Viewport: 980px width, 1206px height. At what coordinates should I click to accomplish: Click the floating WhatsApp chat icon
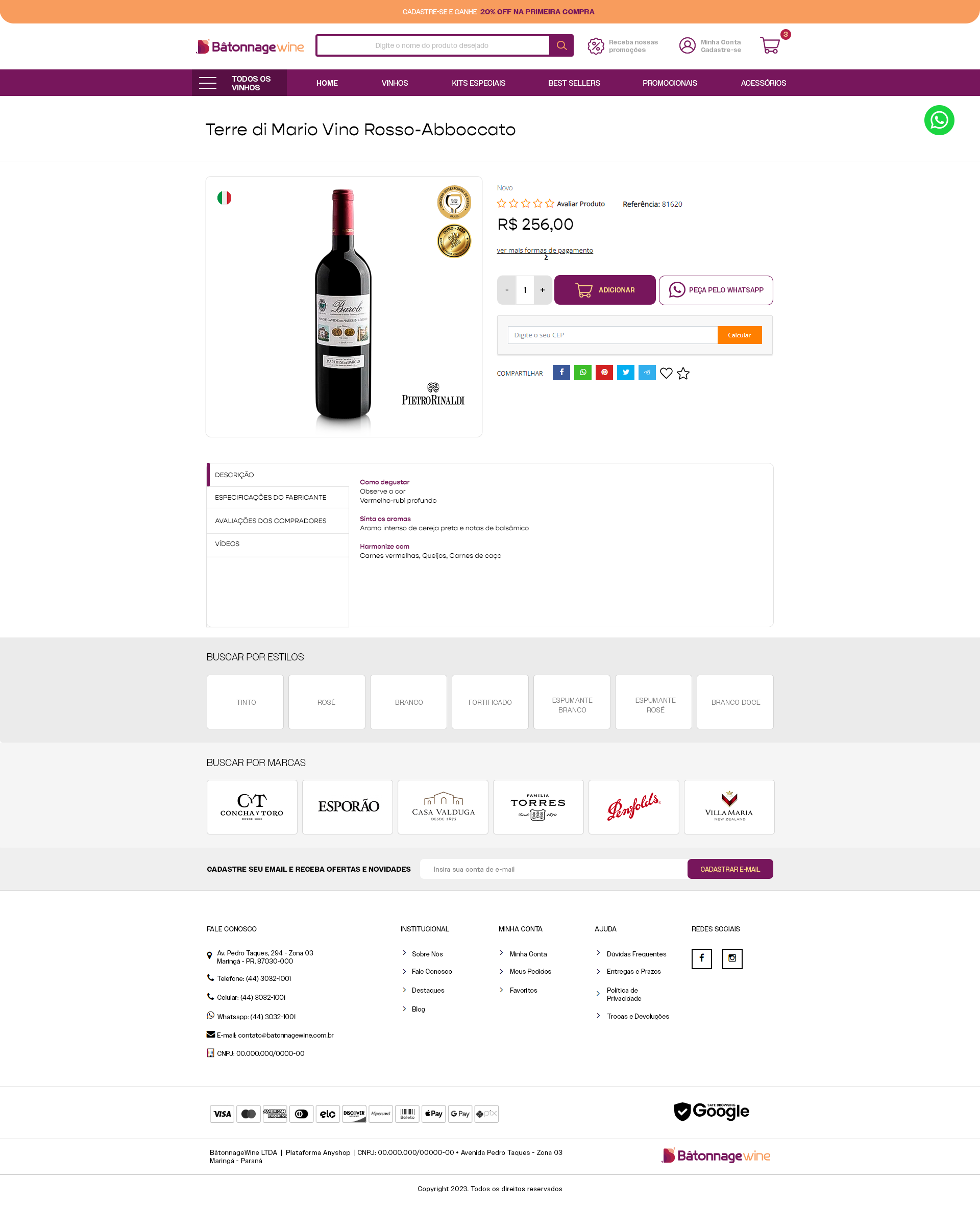point(938,120)
